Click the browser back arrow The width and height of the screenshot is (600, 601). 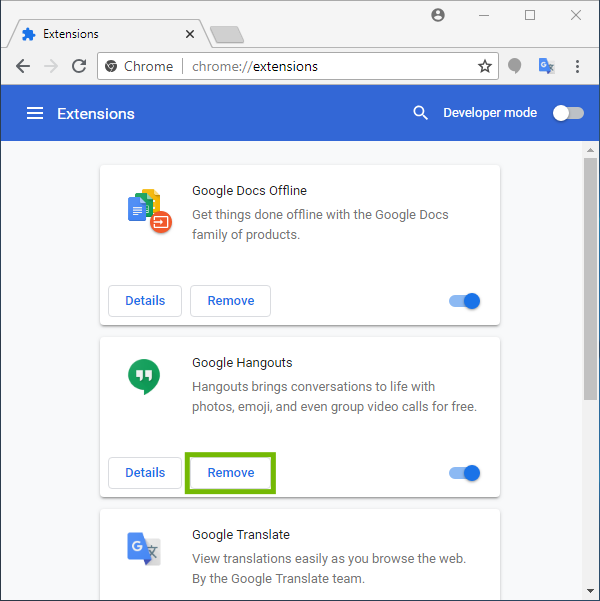(23, 66)
